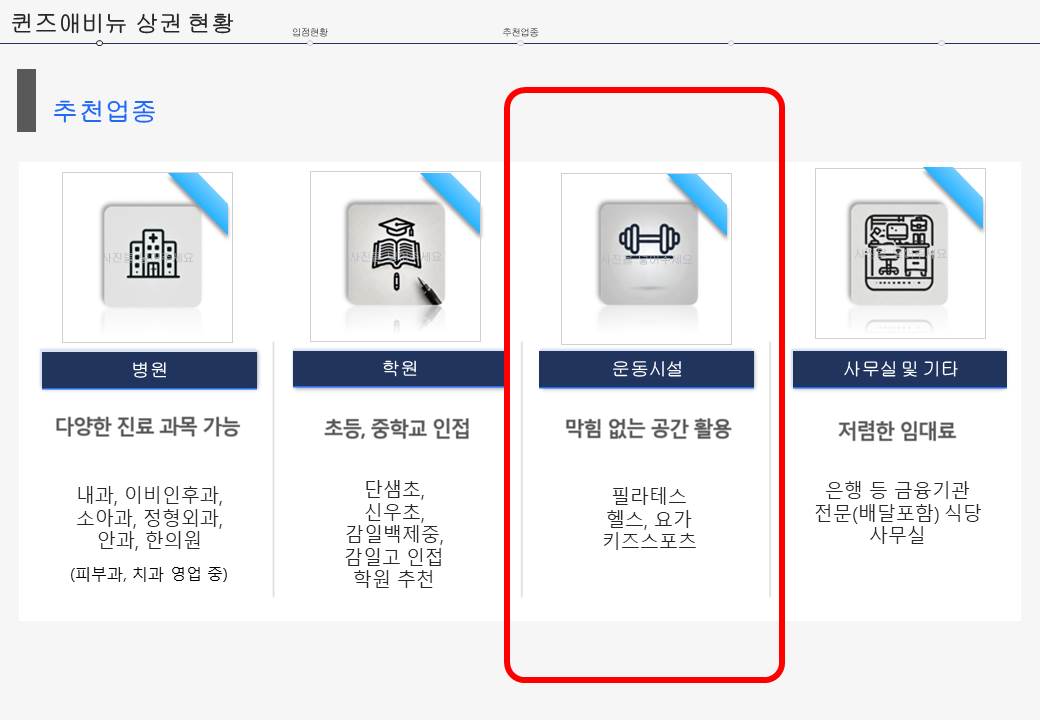Click the 퀸즈애비뉴 상권 현황 page title
The height and width of the screenshot is (720, 1040).
123,23
